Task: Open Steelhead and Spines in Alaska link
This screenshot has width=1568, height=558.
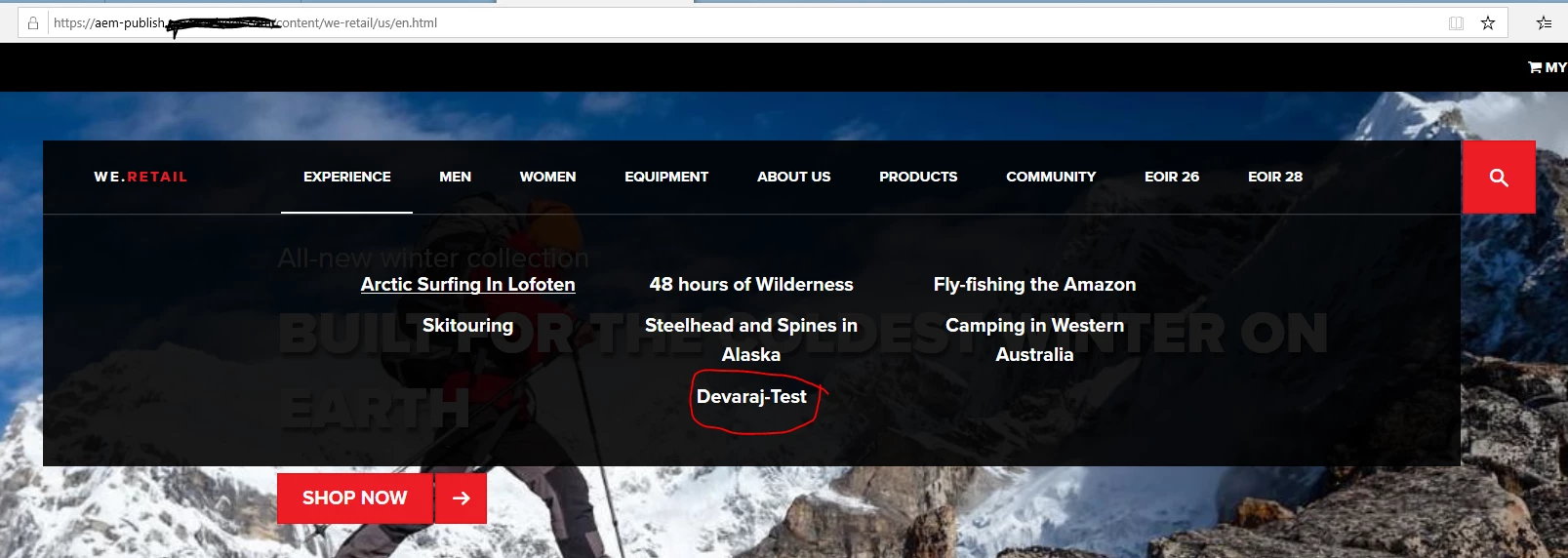Action: tap(751, 339)
